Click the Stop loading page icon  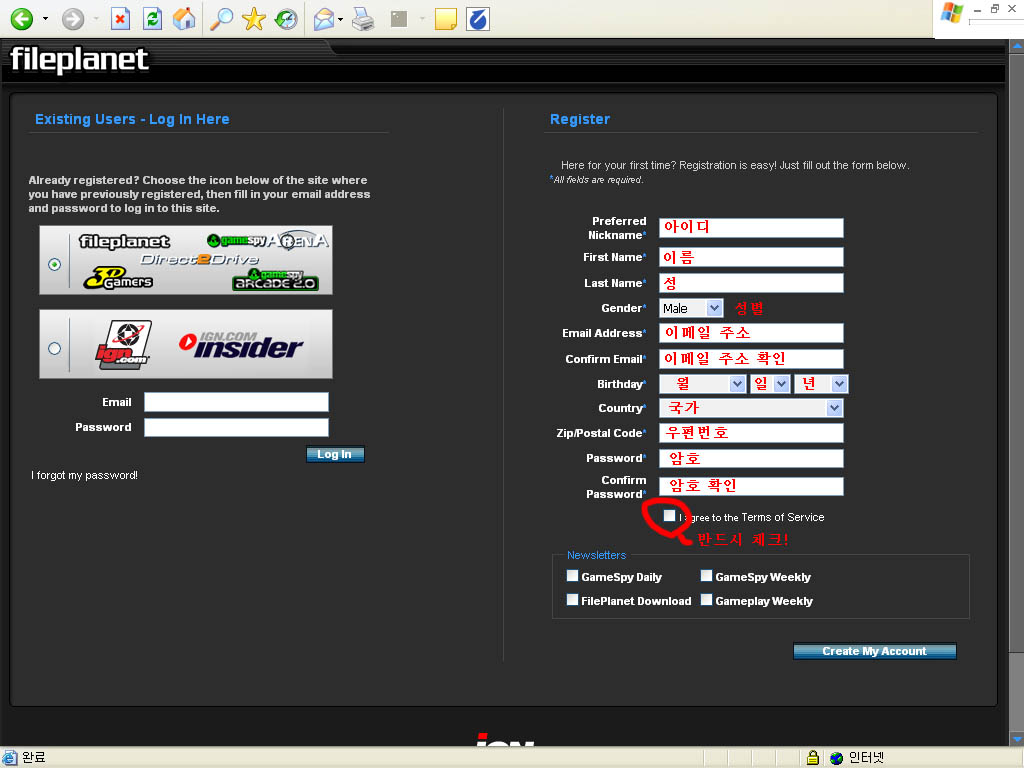pyautogui.click(x=120, y=19)
